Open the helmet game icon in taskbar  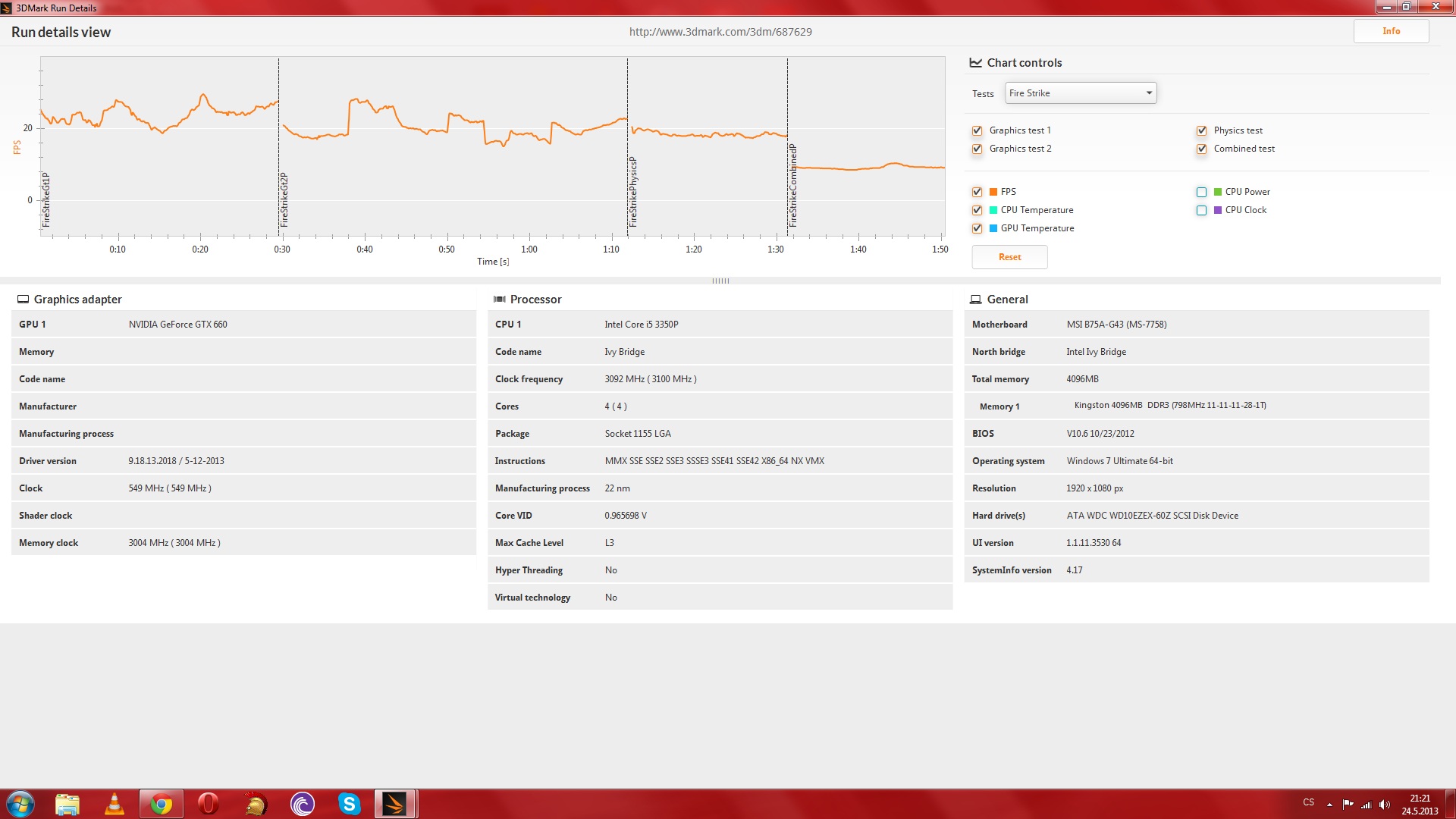[256, 804]
